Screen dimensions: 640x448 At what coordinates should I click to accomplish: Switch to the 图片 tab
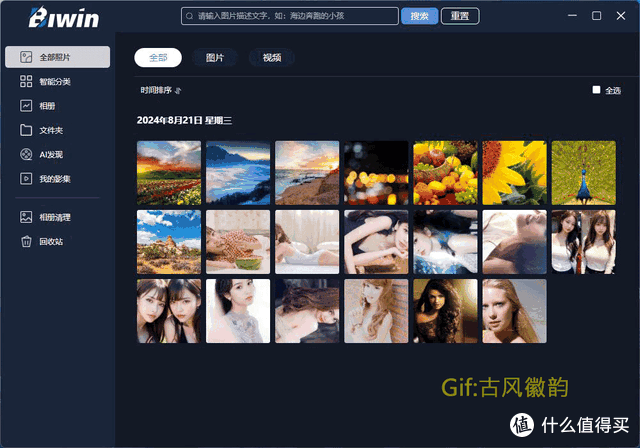coord(215,58)
